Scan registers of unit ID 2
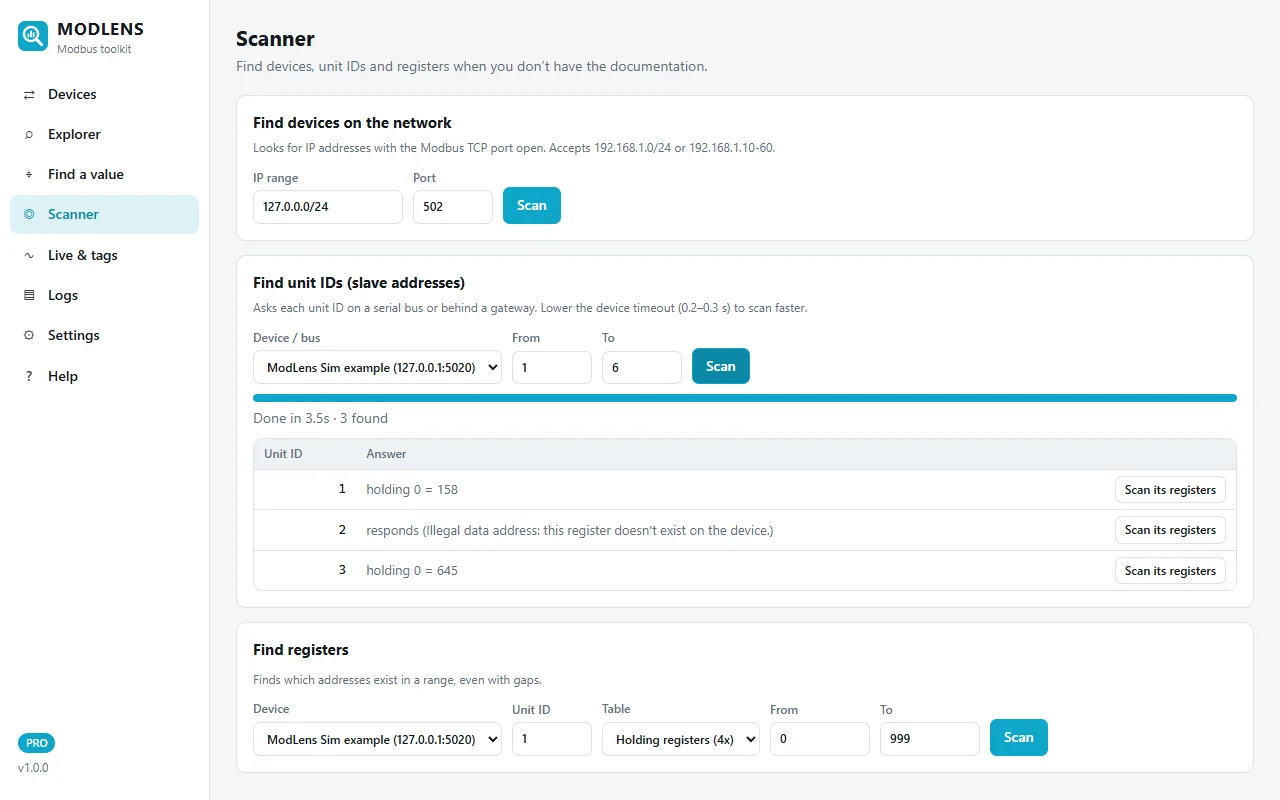 1170,530
